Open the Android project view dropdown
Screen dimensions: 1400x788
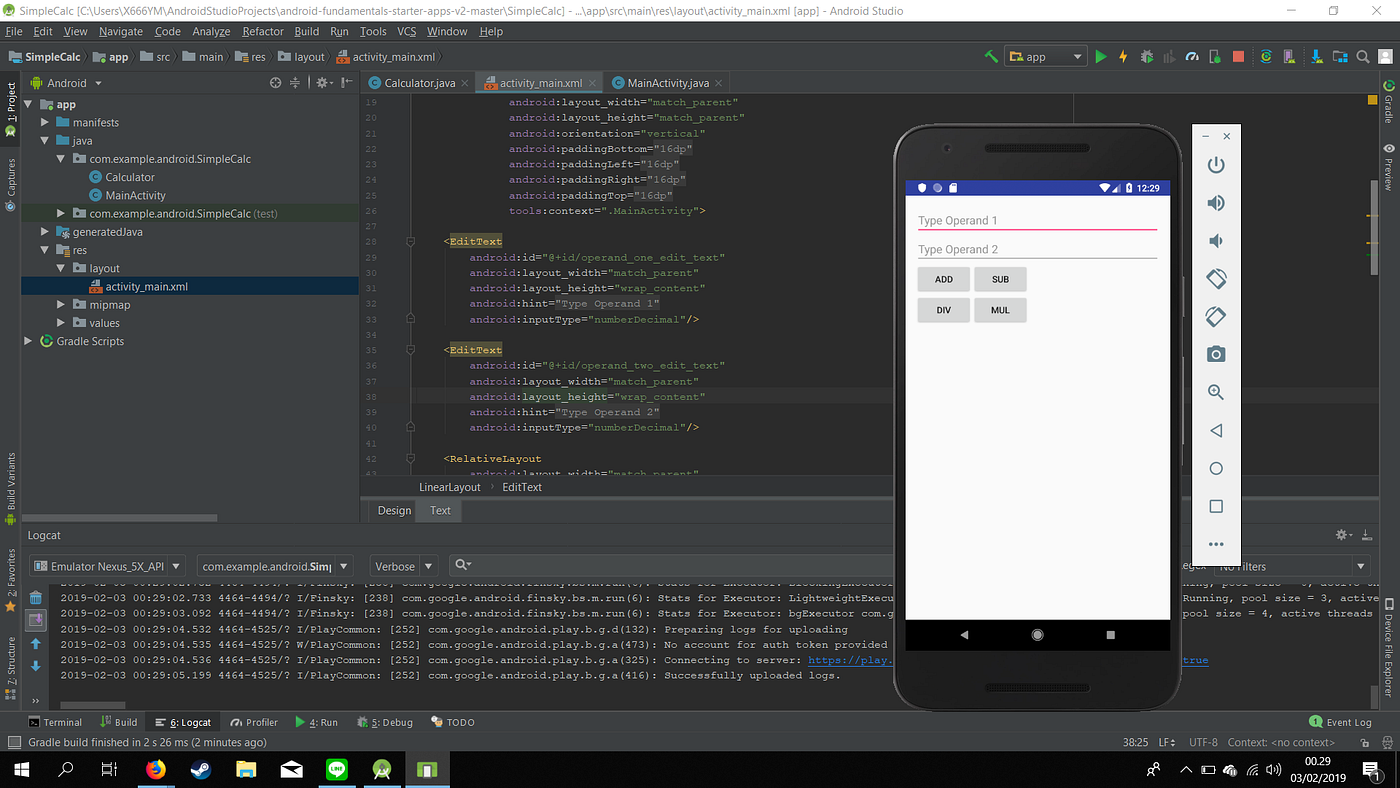[x=67, y=83]
